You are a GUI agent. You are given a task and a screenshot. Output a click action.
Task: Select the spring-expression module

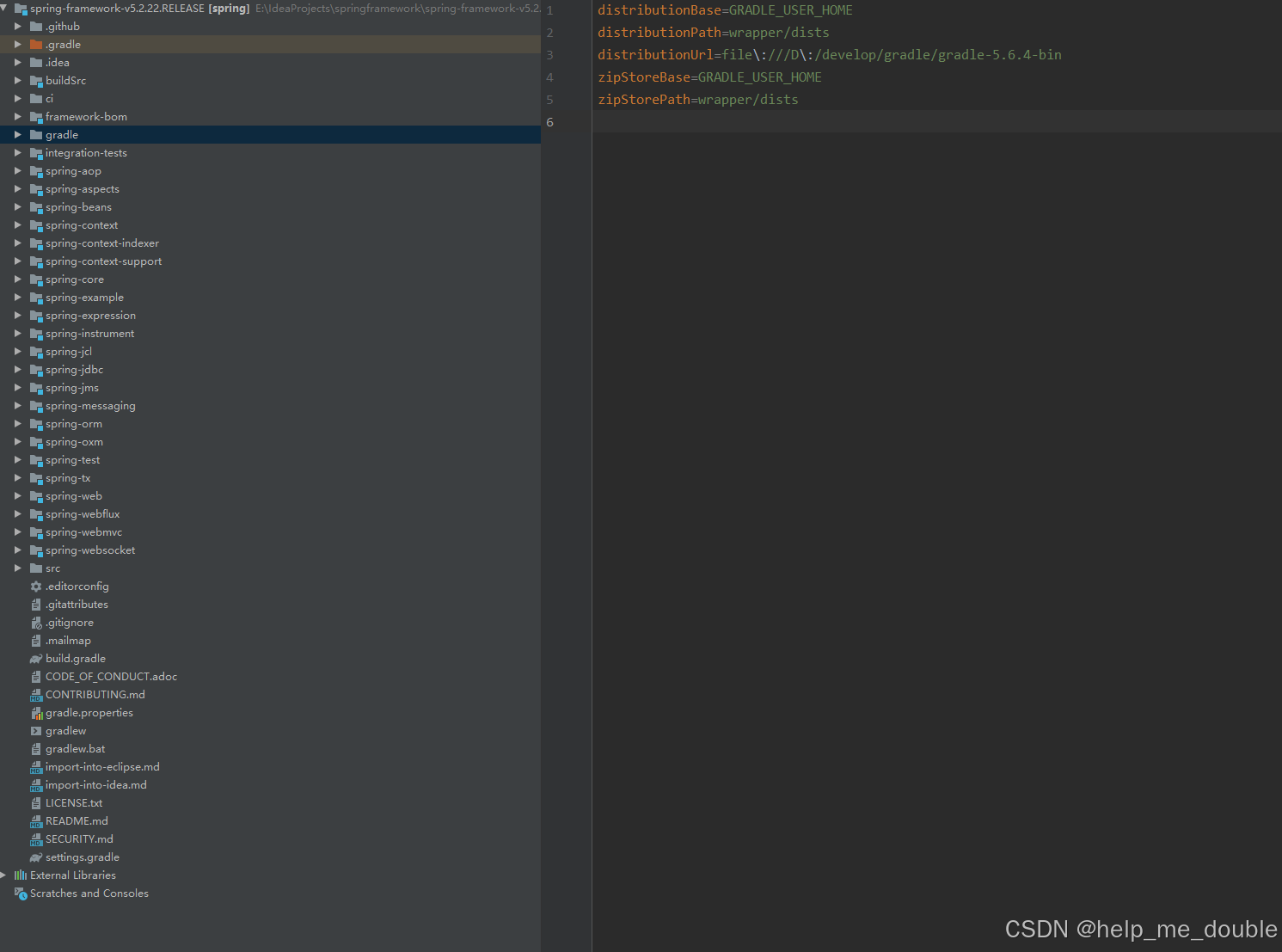90,316
